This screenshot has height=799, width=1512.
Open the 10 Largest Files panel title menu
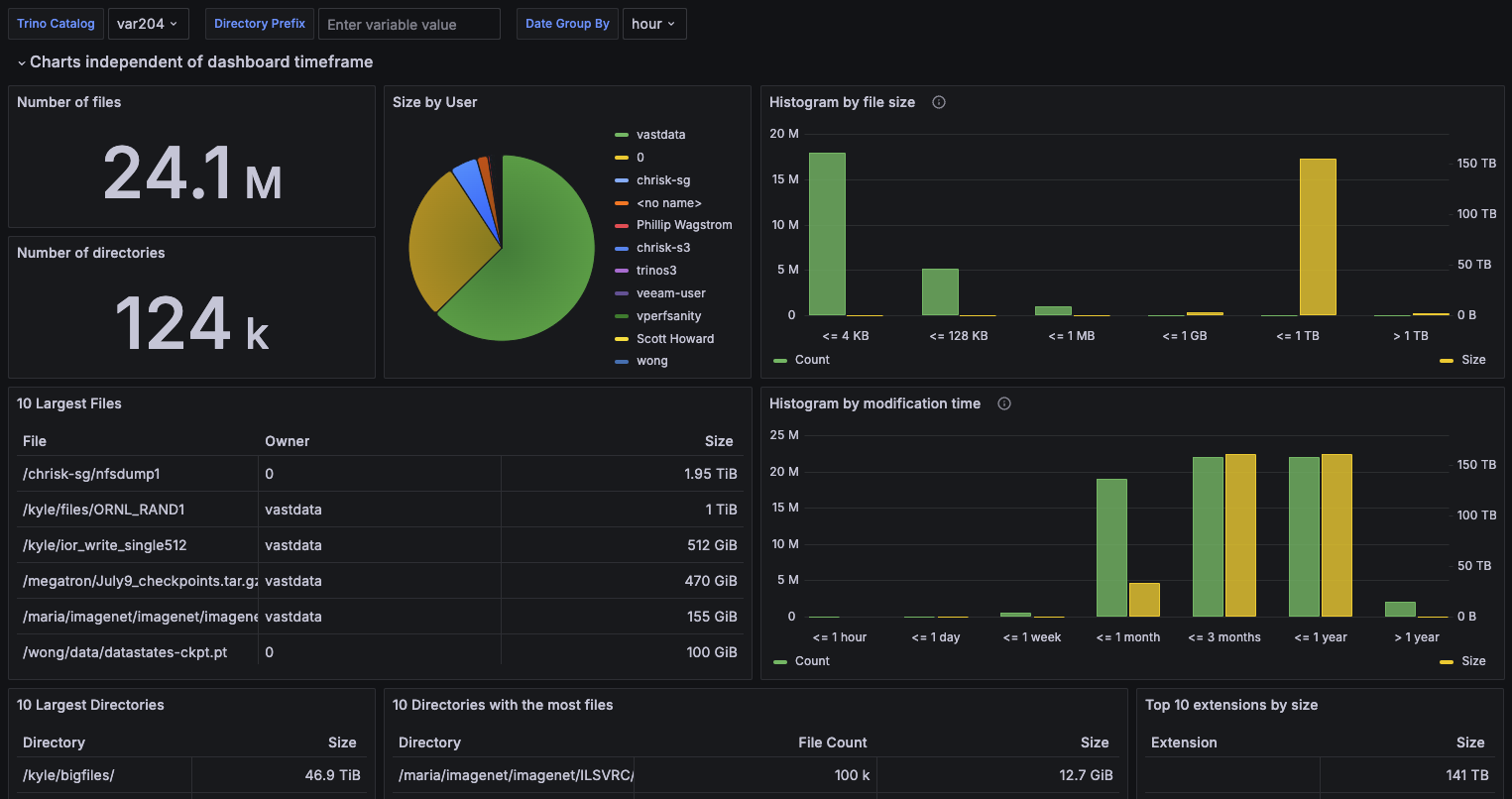(69, 403)
